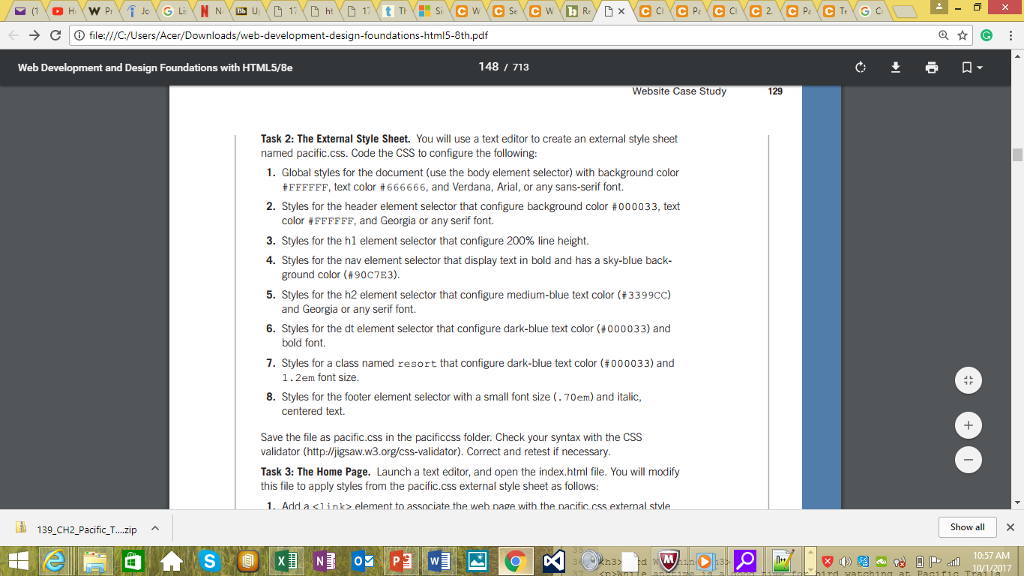Close the active PDF tab
Viewport: 1024px width, 576px height.
click(x=621, y=11)
